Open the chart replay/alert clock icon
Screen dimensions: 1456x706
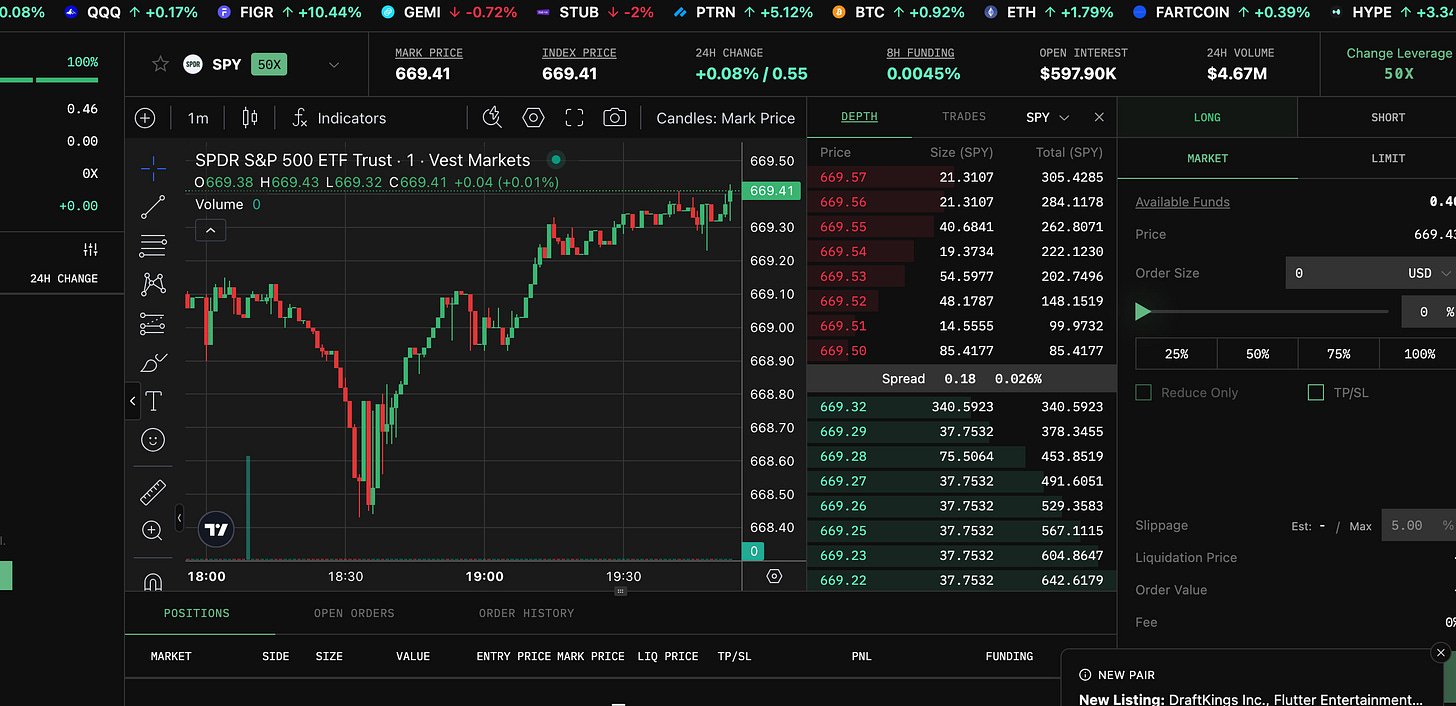point(492,118)
